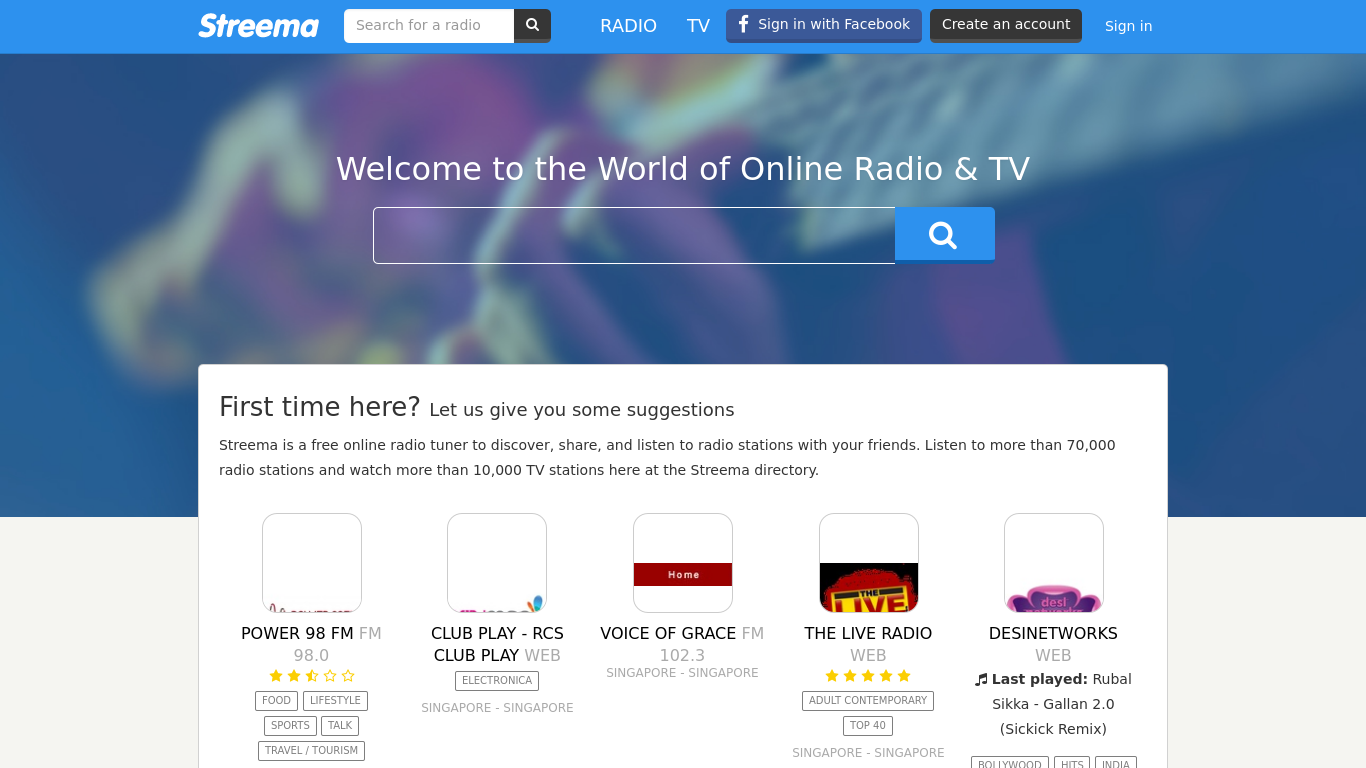Select the ELECTRONICA genre tag
The height and width of the screenshot is (768, 1366).
pos(497,681)
